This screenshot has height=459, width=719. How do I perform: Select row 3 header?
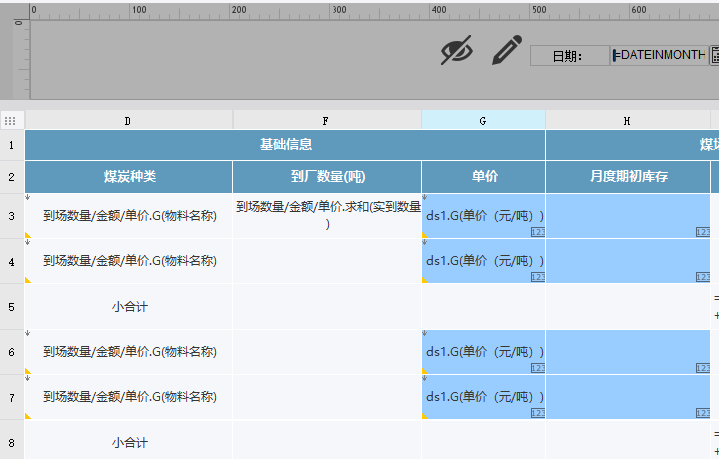point(12,216)
